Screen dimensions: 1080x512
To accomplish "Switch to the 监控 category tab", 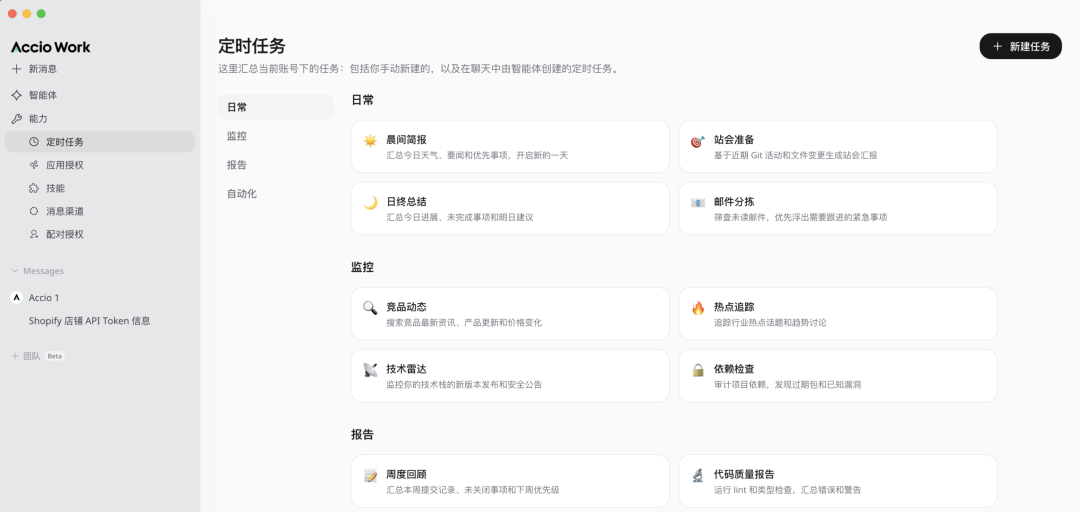I will [x=237, y=136].
